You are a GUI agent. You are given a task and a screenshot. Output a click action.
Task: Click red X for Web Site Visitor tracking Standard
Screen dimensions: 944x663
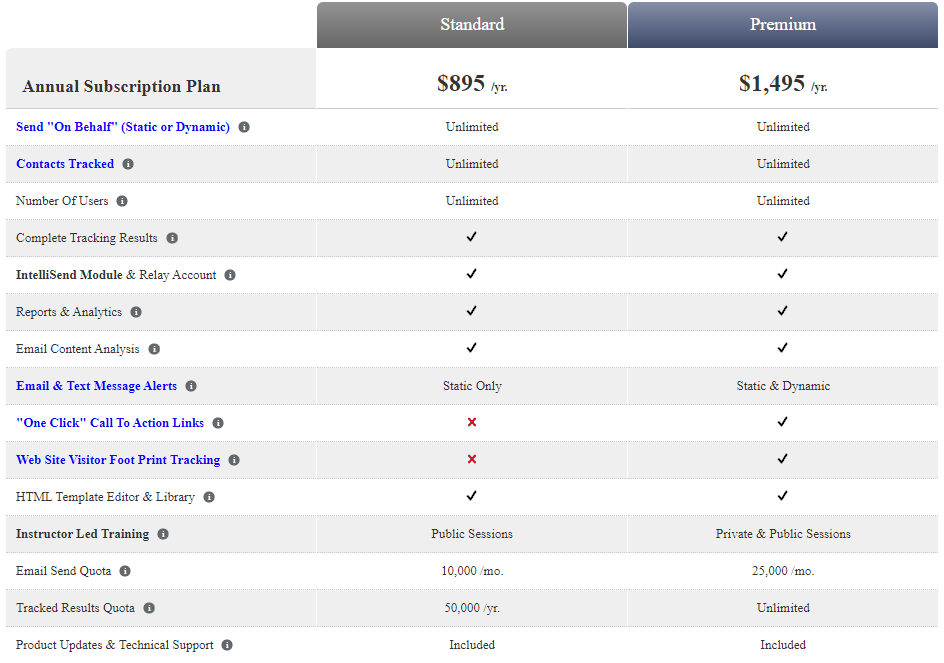click(472, 459)
